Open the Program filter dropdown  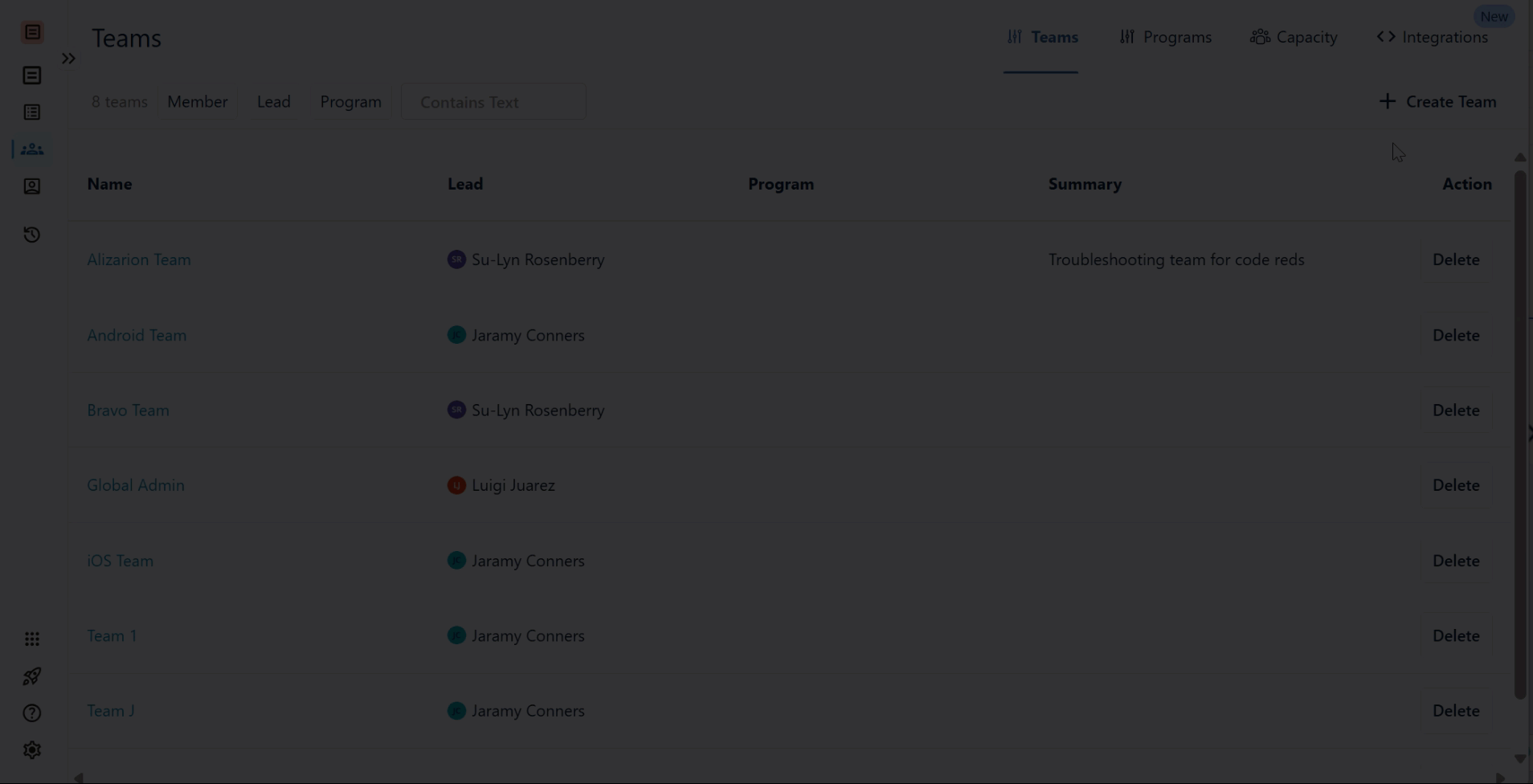[351, 101]
